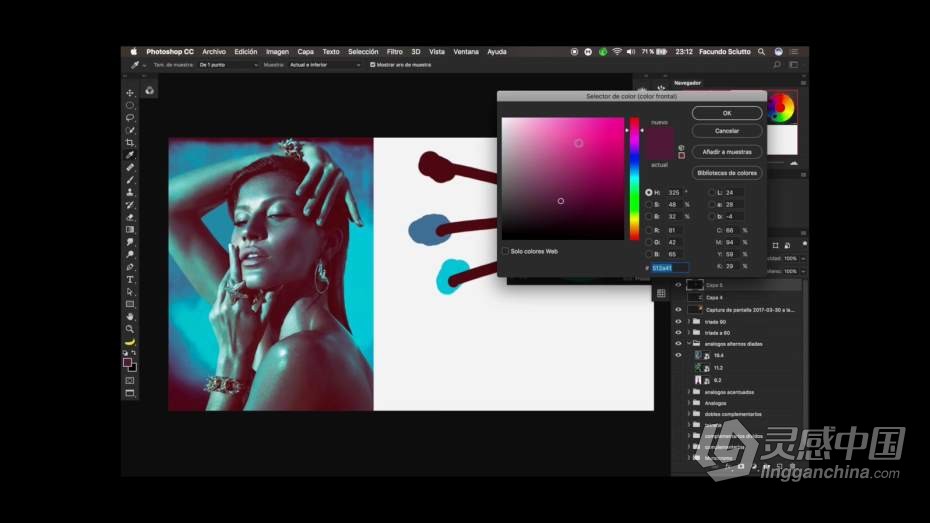
Task: Open the Muestra 'Actual e inferior' dropdown
Action: point(324,65)
